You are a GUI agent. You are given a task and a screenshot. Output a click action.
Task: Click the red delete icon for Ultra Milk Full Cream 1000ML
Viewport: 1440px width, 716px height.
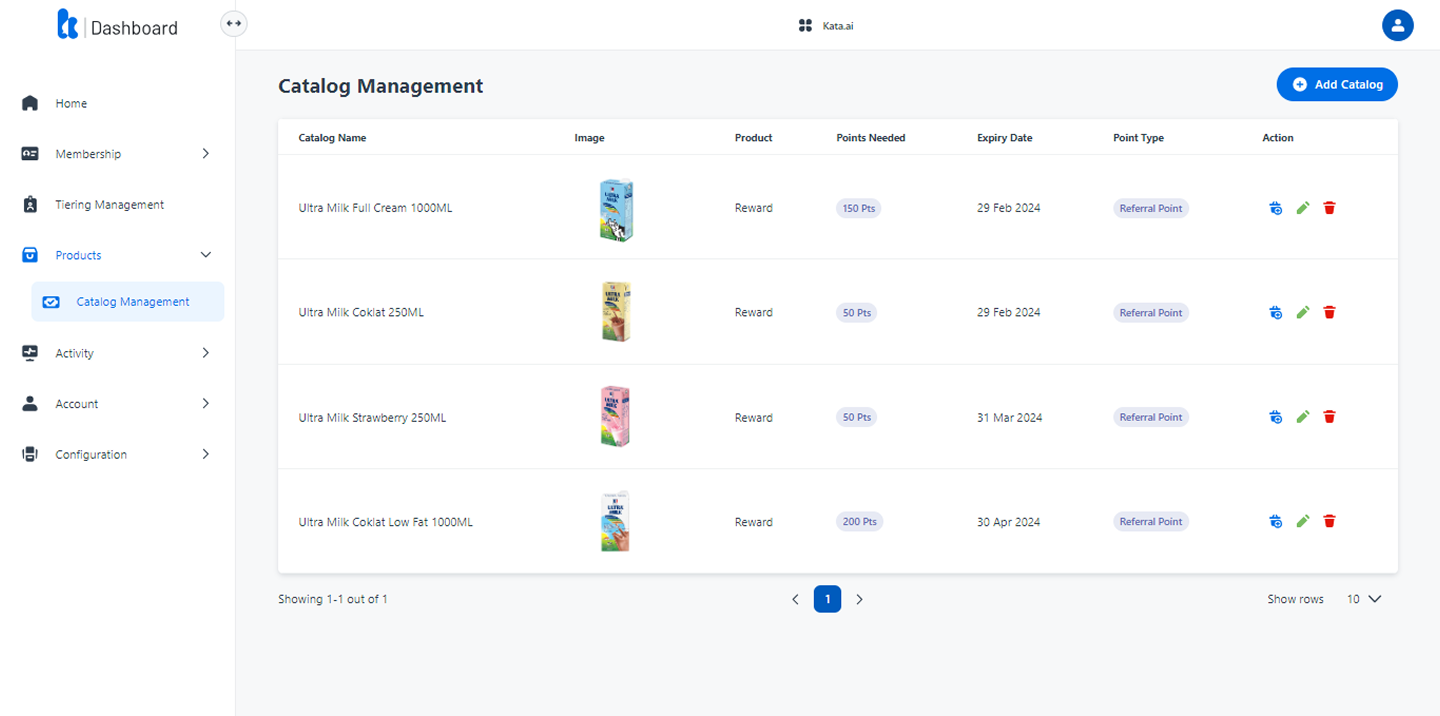(1329, 208)
